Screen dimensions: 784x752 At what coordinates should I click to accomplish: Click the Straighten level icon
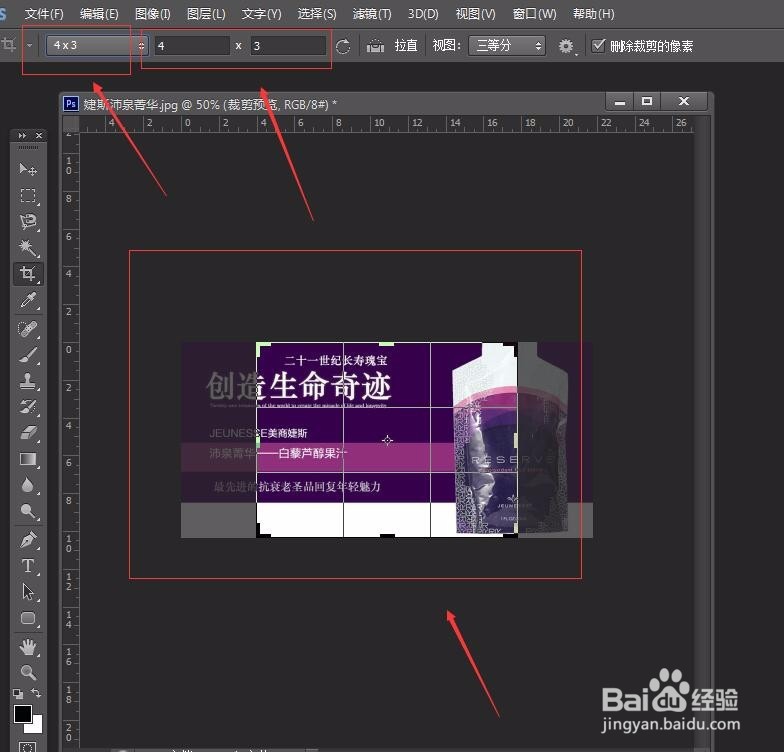[375, 46]
